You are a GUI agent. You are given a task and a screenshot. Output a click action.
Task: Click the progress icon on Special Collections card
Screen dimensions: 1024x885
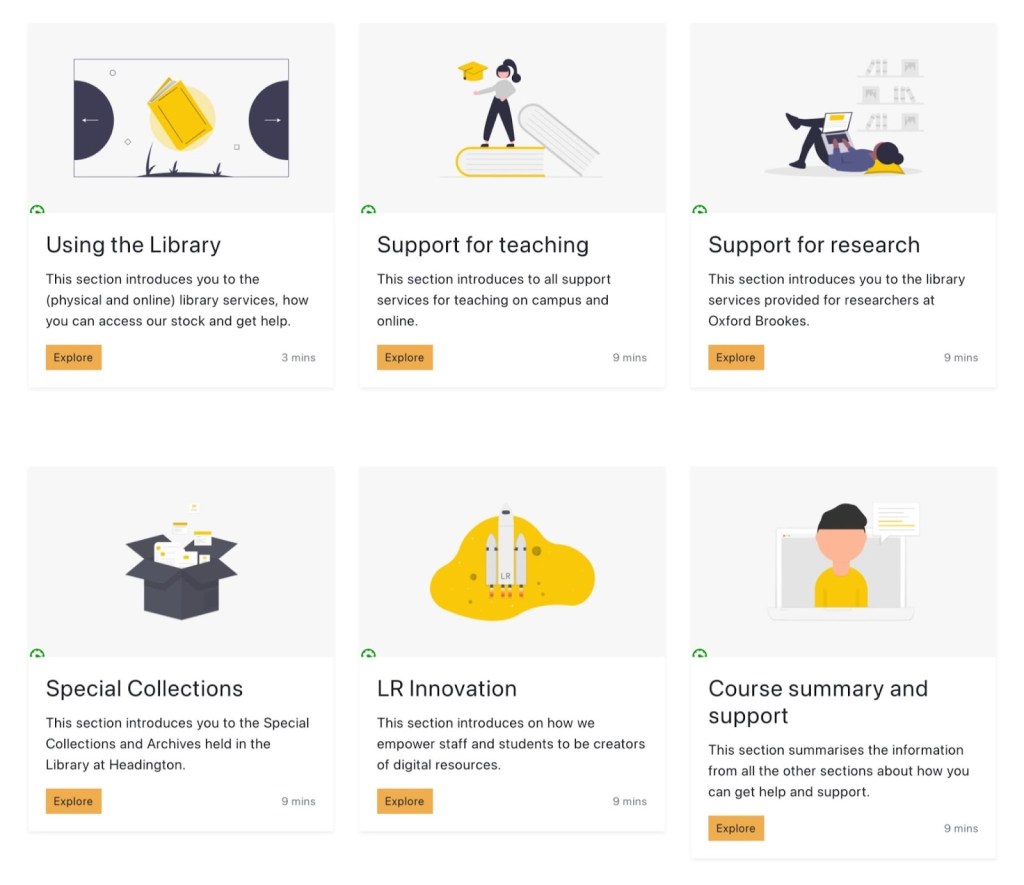[37, 655]
